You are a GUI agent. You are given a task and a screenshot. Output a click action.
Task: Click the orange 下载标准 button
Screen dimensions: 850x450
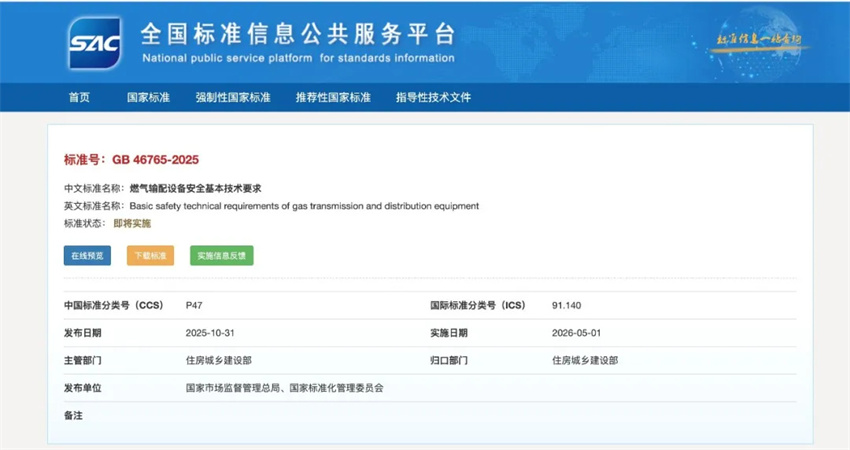tap(150, 255)
